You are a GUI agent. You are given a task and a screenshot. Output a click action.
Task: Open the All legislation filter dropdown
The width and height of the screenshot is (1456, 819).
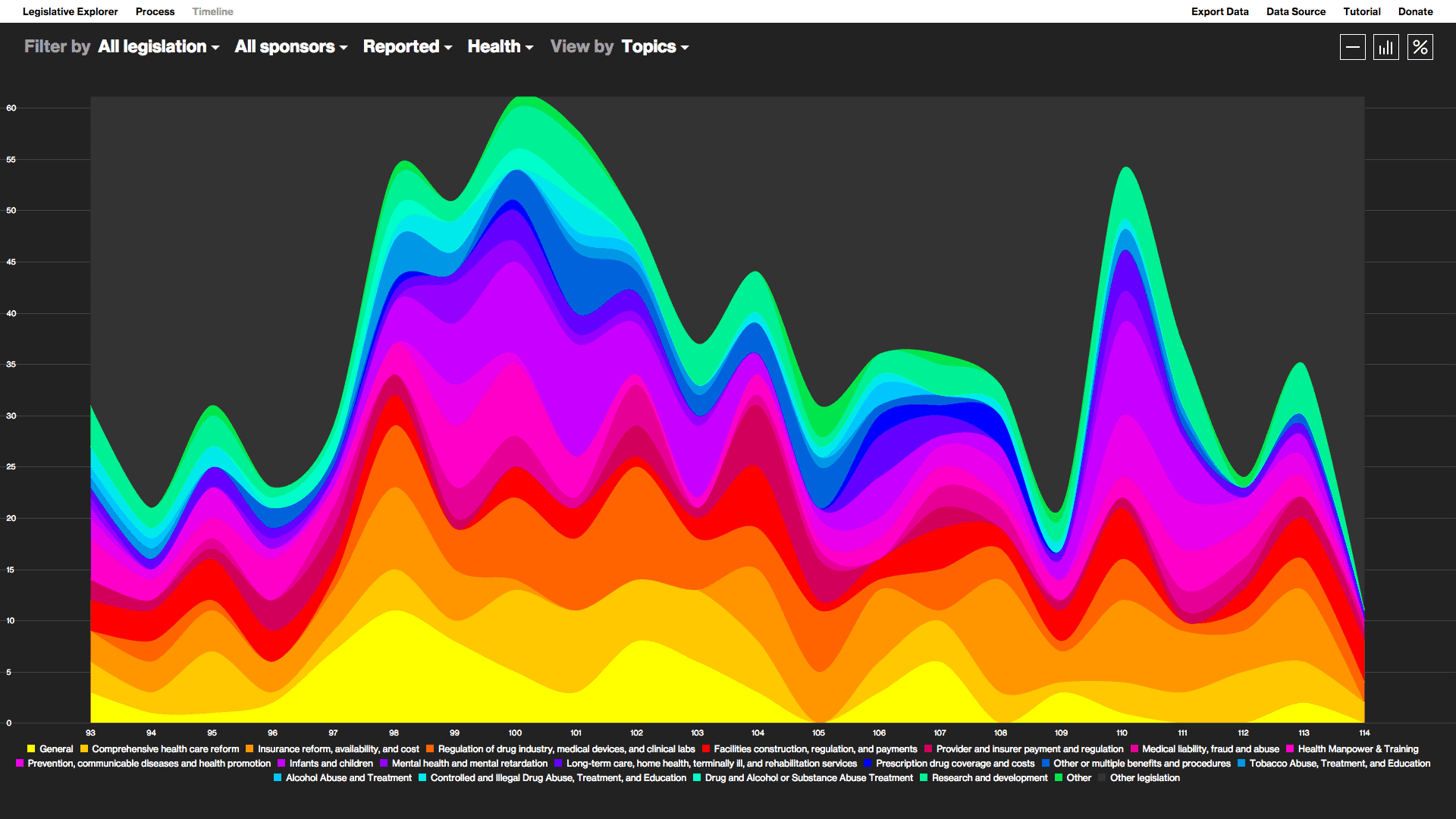pos(158,47)
